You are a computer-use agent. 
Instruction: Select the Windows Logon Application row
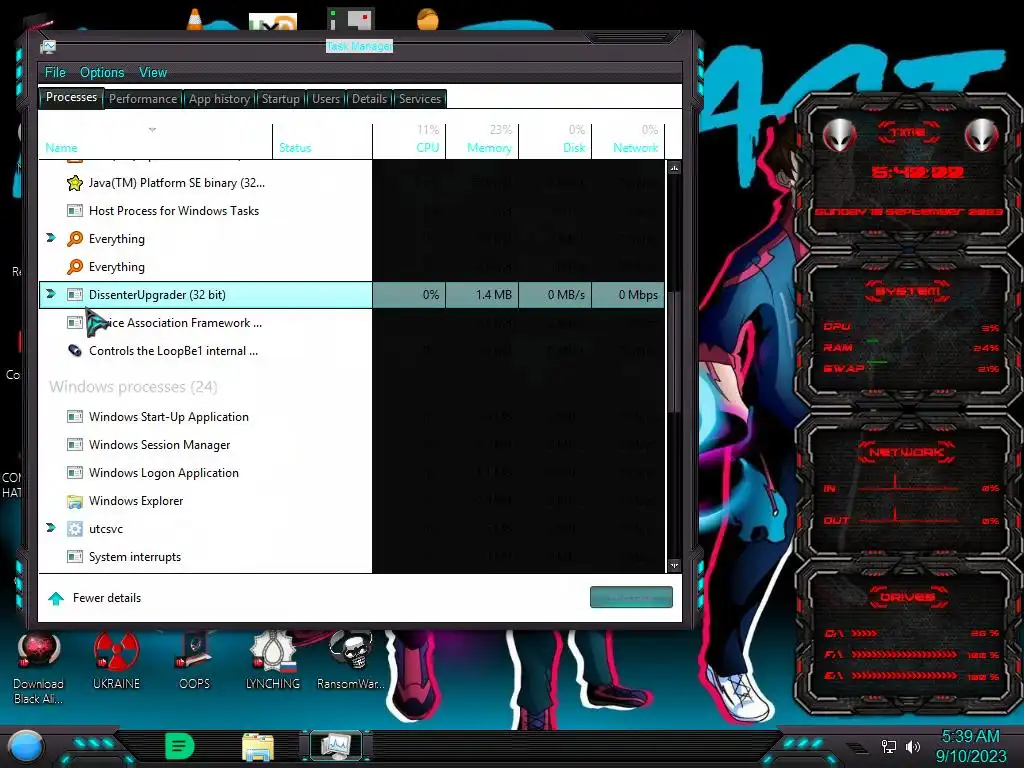(352, 473)
